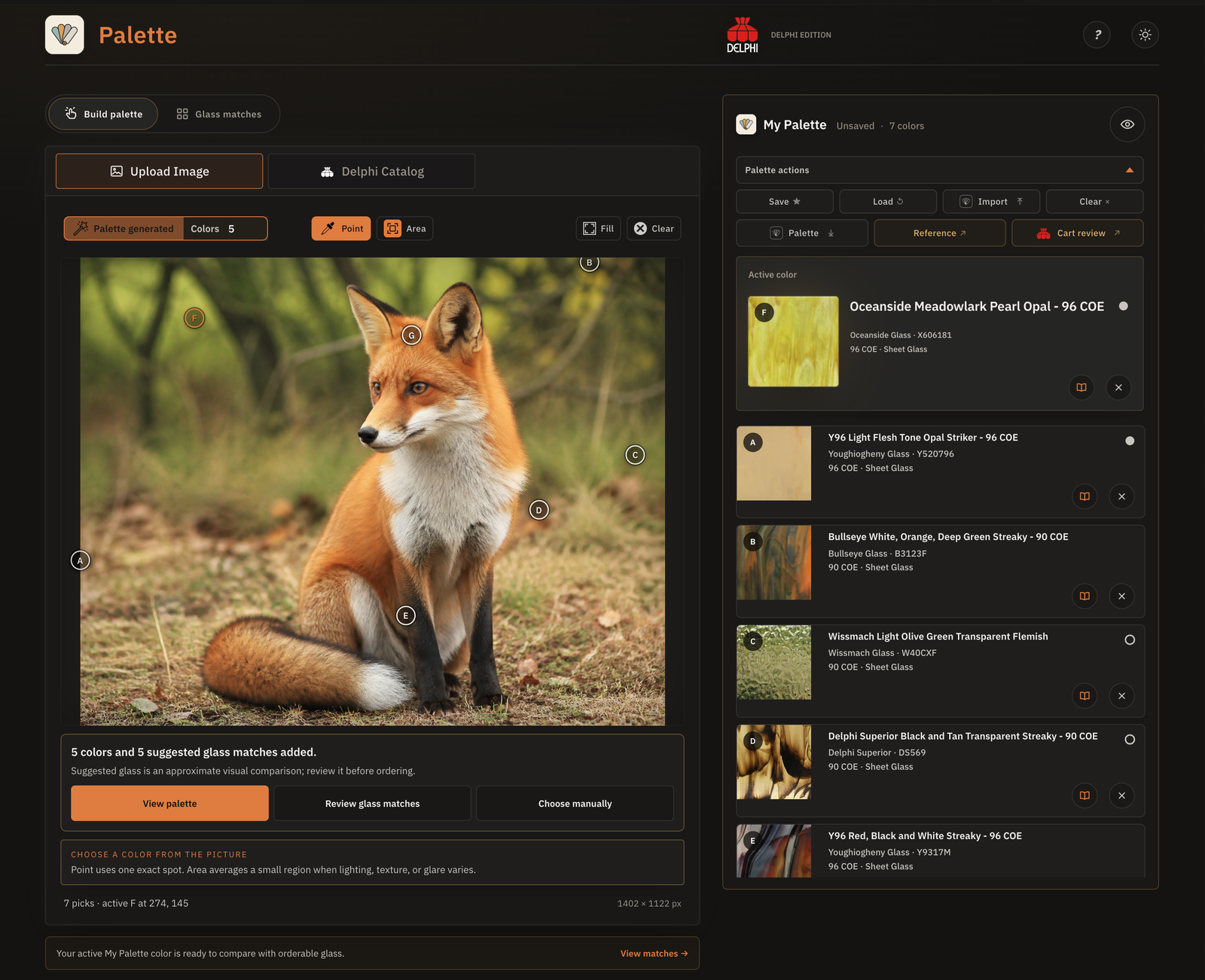Screen dimensions: 1205x980
Task: Toggle light theme with sun icon
Action: tap(1145, 35)
